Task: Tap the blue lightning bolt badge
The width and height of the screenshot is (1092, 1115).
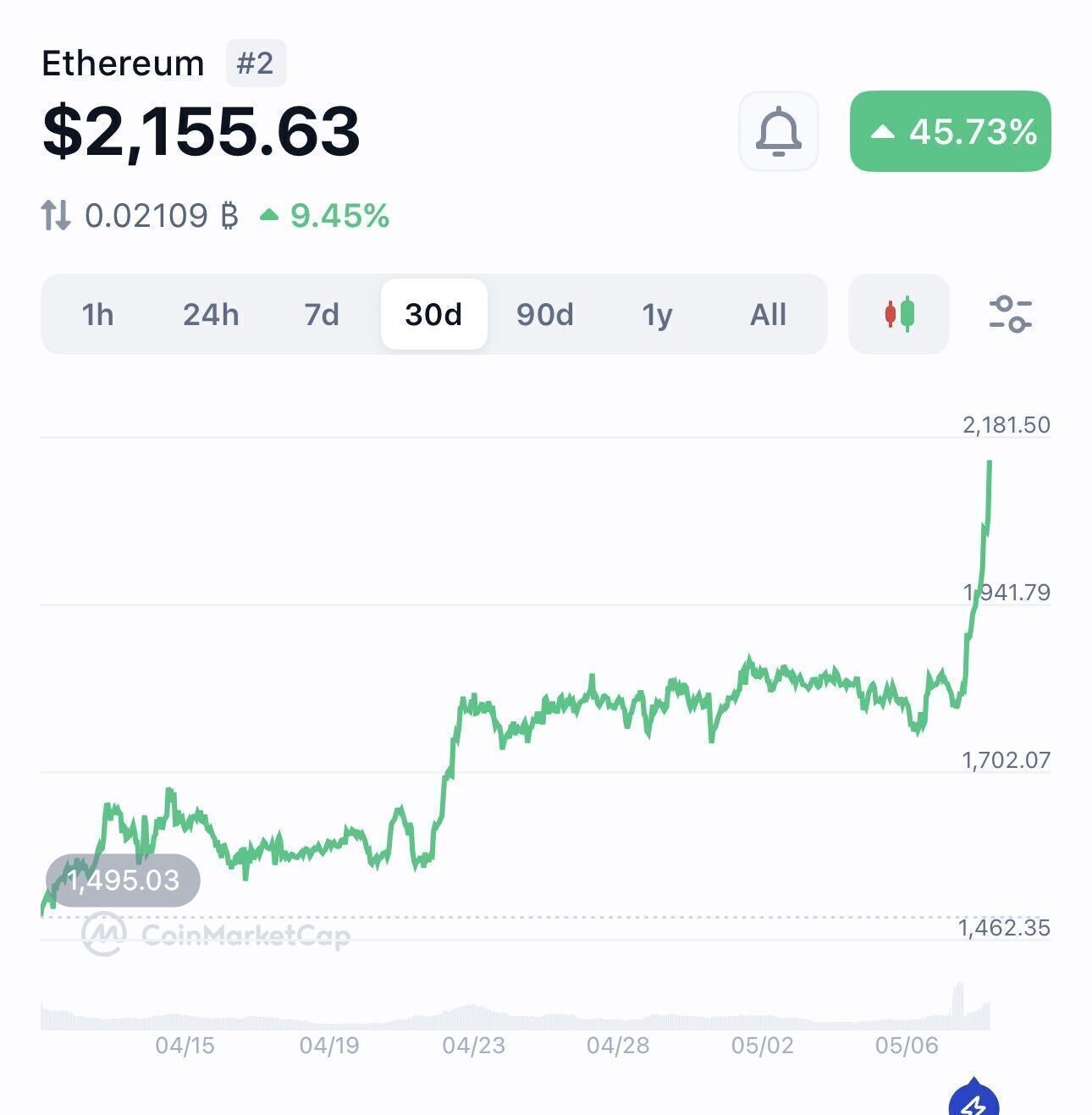Action: (973, 1099)
